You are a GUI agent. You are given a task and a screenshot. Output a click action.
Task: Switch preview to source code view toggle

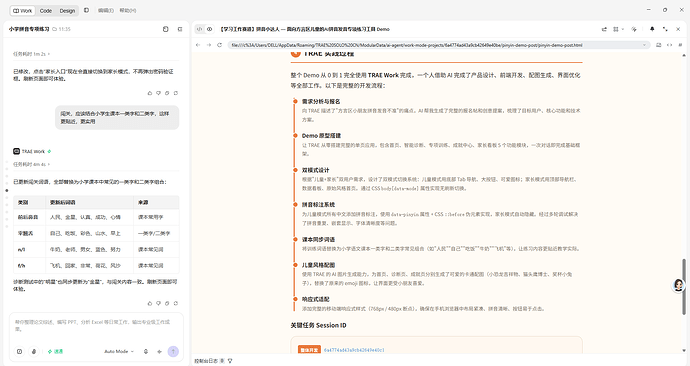[x=199, y=29]
